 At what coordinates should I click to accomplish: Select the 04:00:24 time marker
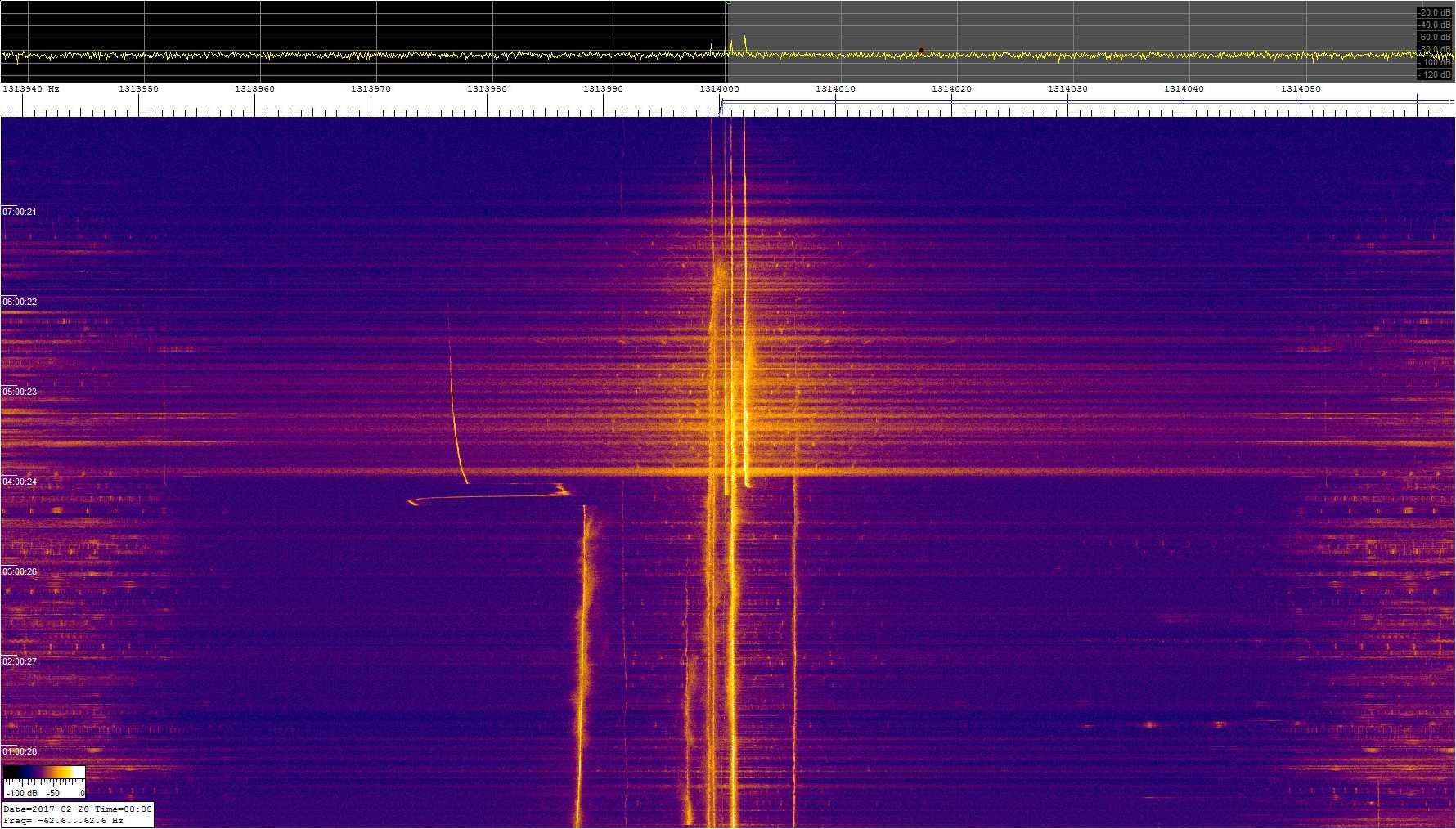pyautogui.click(x=20, y=482)
